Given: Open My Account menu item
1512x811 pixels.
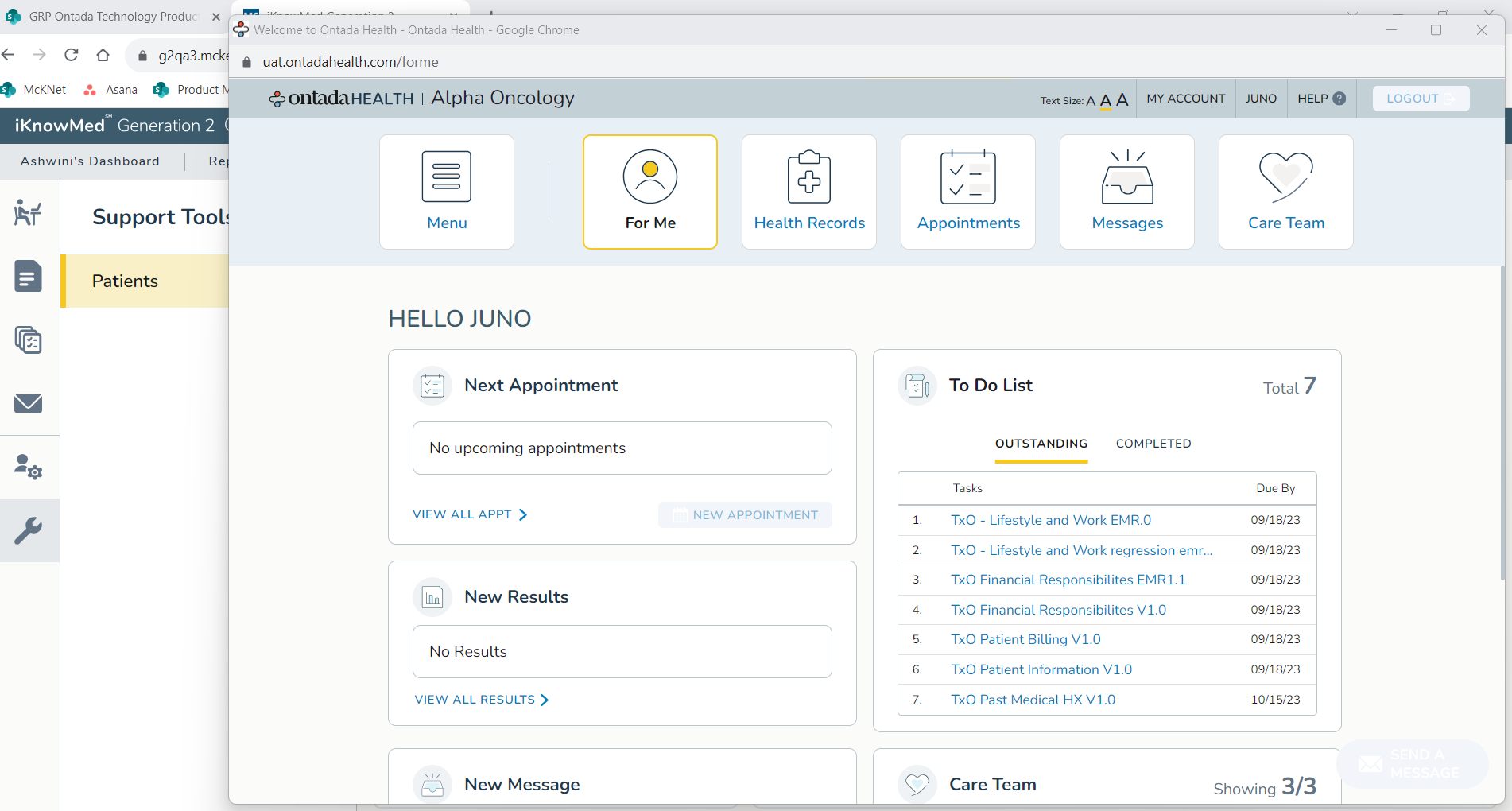Looking at the screenshot, I should (x=1185, y=99).
